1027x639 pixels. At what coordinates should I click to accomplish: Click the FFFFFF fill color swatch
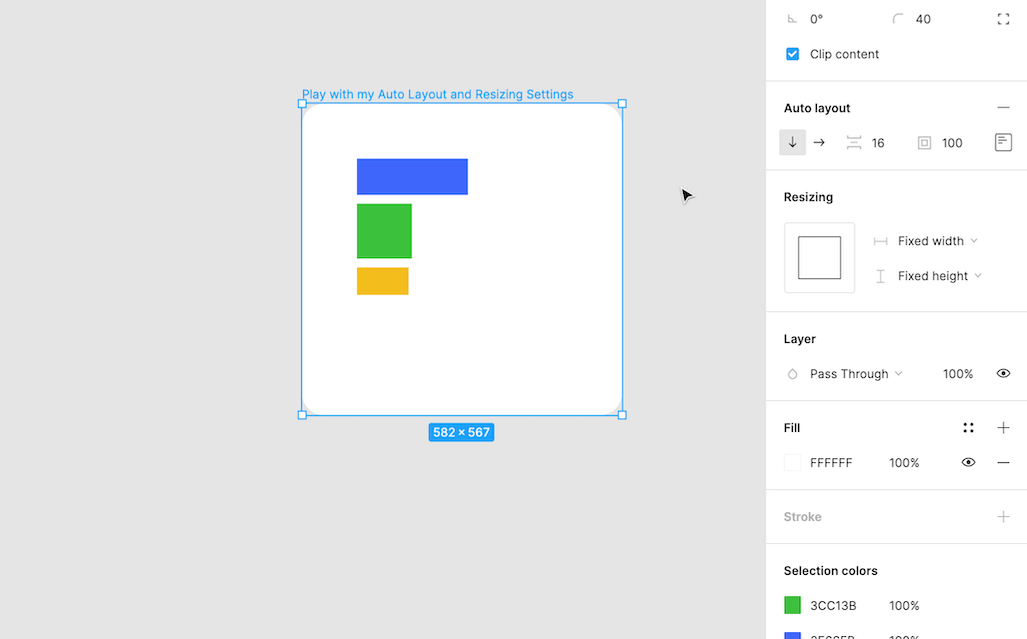point(792,462)
